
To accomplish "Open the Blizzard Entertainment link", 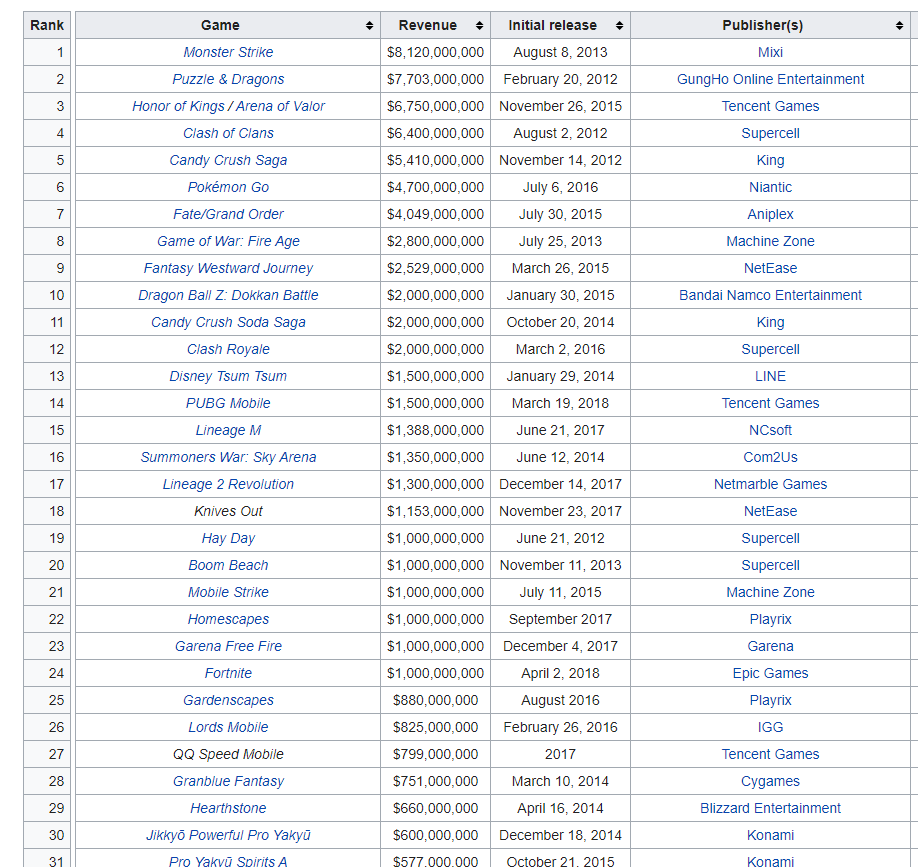I will click(x=770, y=806).
